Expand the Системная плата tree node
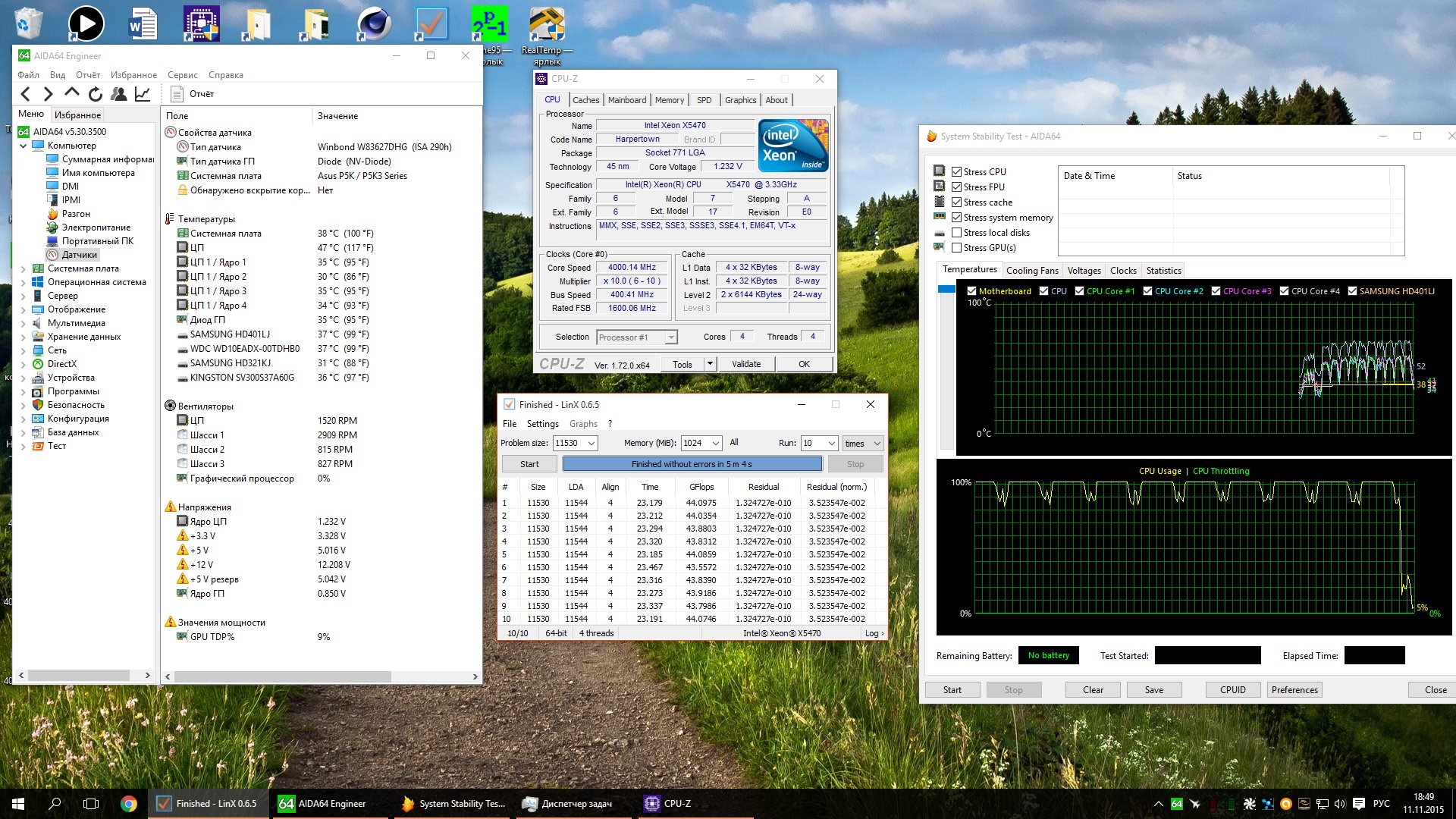1456x819 pixels. pyautogui.click(x=23, y=268)
